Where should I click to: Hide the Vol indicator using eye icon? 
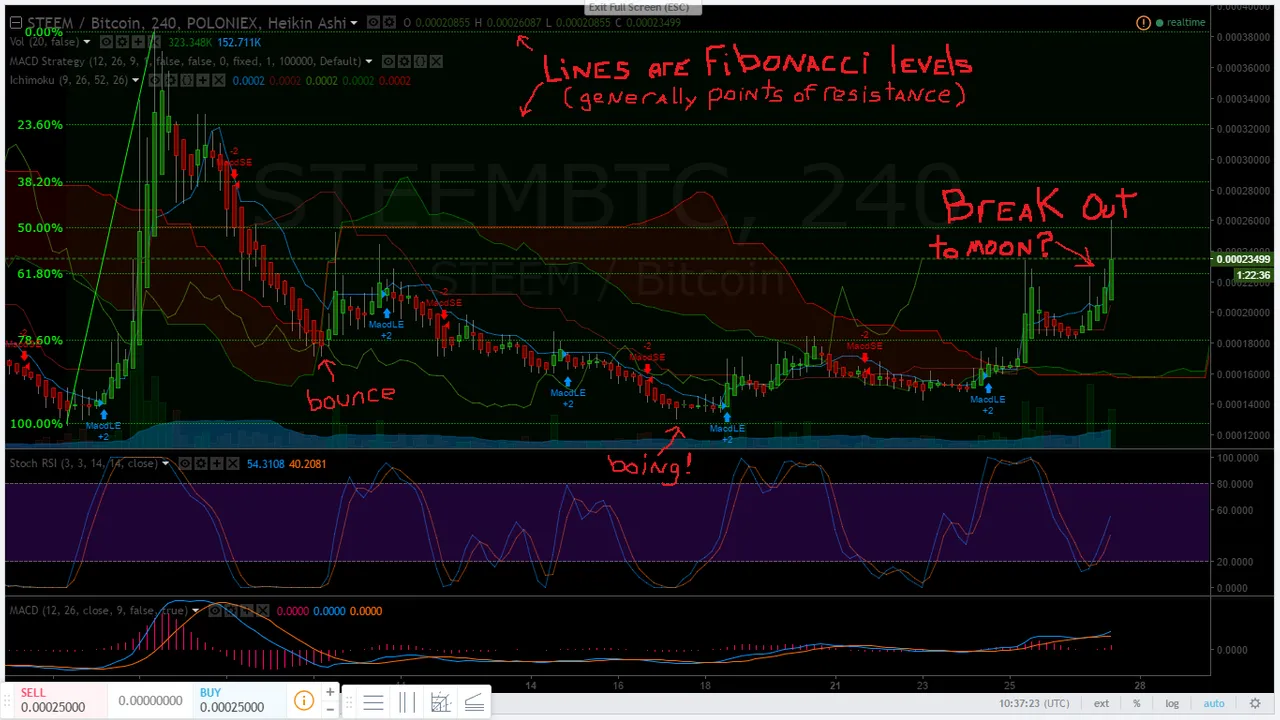[105, 42]
